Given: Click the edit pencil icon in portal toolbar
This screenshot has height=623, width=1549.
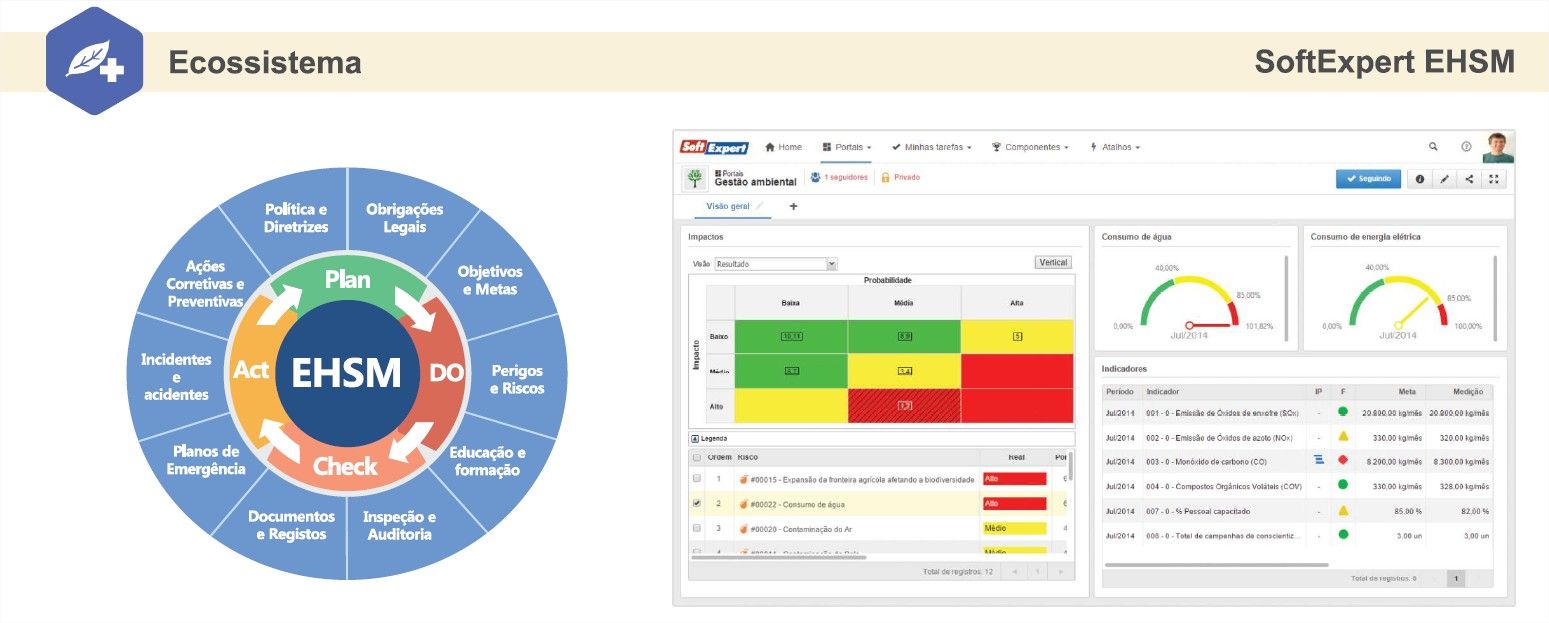Looking at the screenshot, I should (x=1444, y=179).
